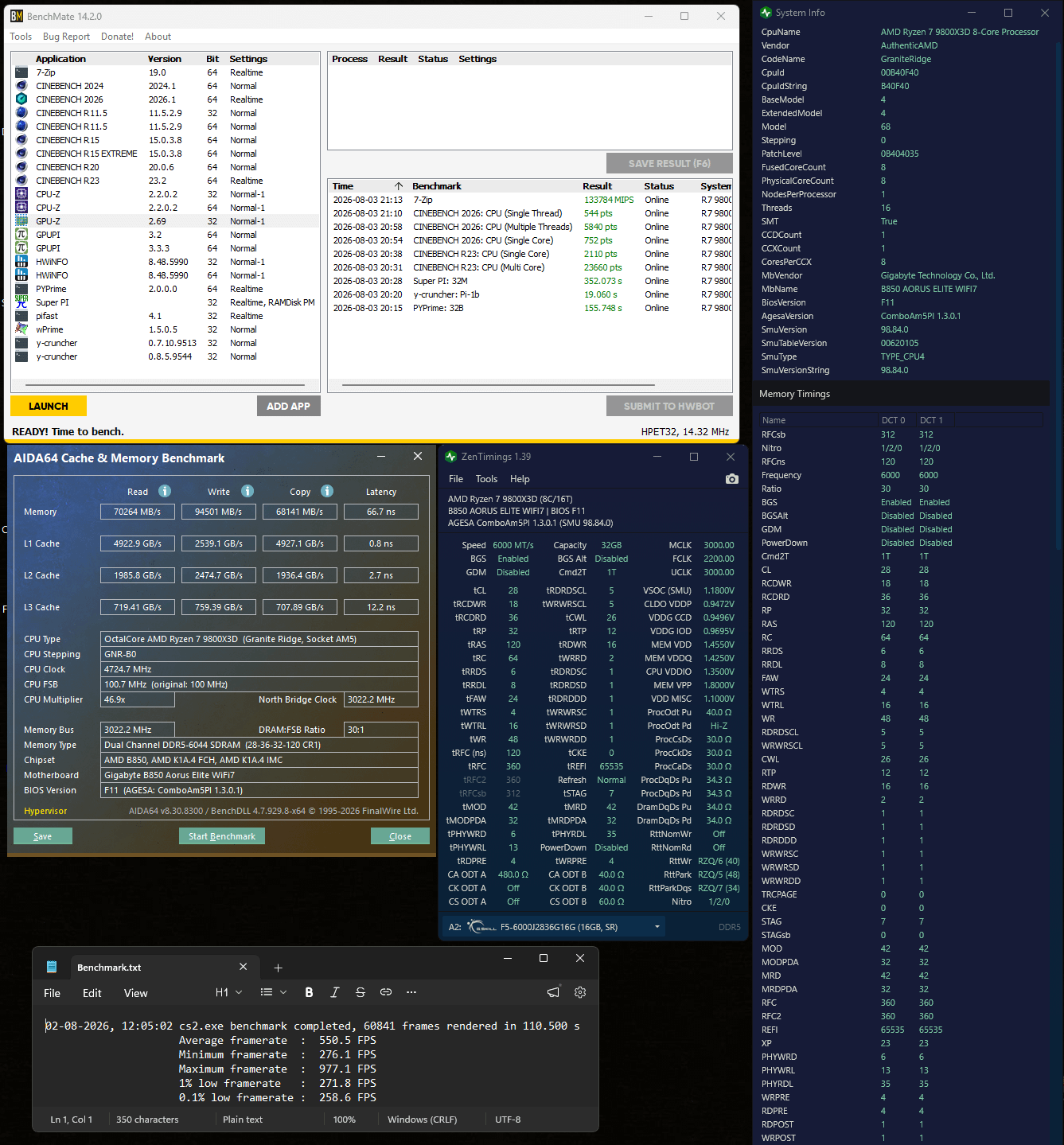Open the Edit menu in Notepad
1064x1145 pixels.
(x=92, y=993)
